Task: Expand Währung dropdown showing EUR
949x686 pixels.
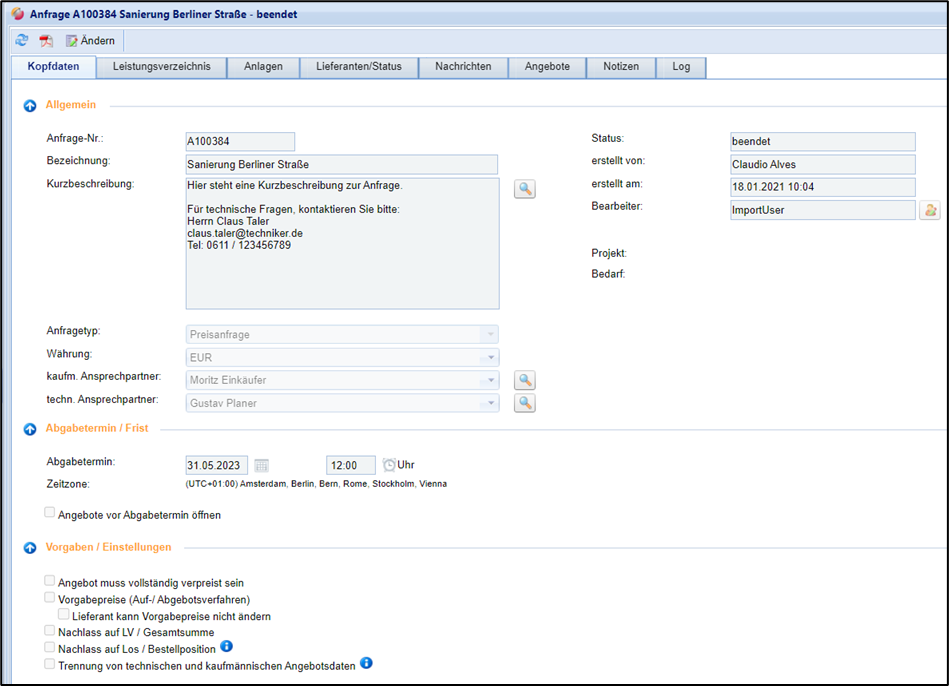Action: click(342, 357)
